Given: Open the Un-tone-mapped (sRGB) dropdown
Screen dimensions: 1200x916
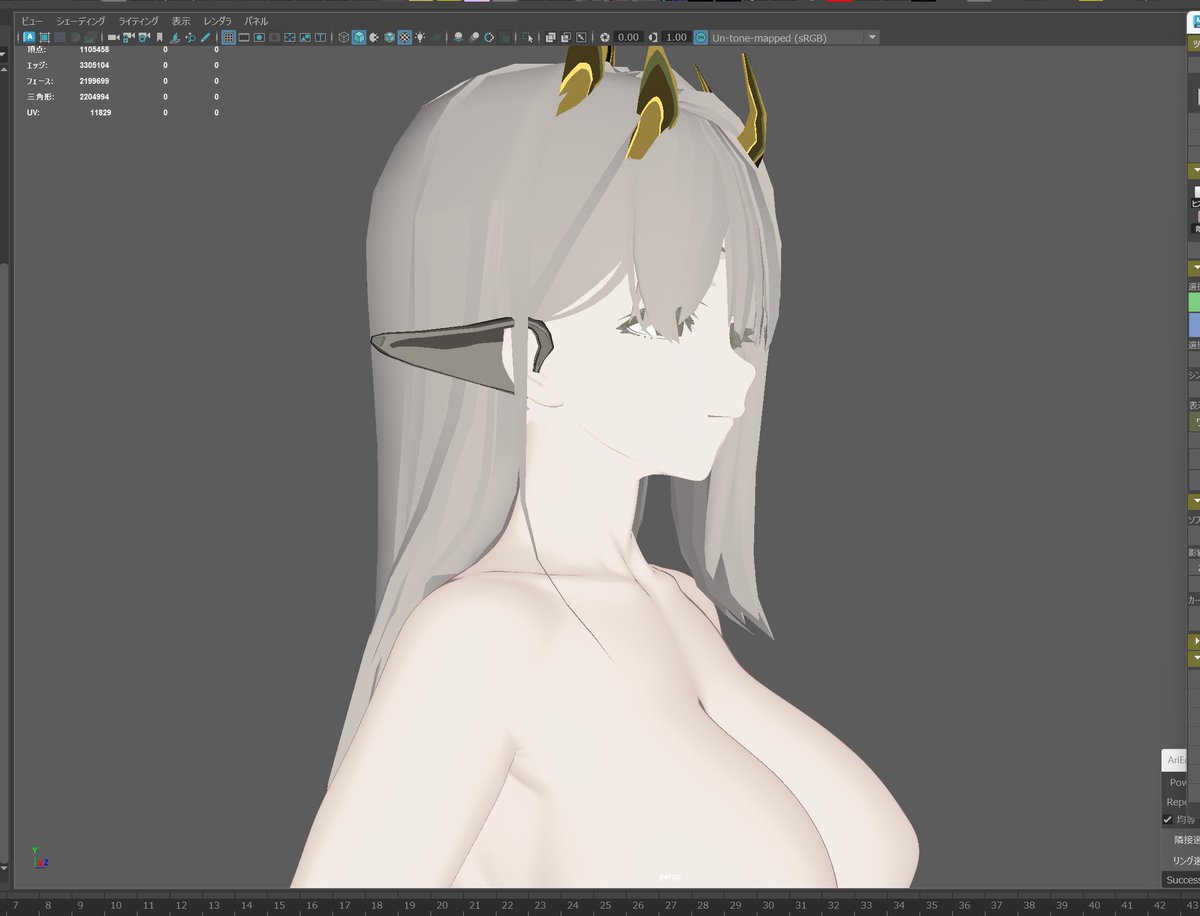Looking at the screenshot, I should click(x=795, y=37).
